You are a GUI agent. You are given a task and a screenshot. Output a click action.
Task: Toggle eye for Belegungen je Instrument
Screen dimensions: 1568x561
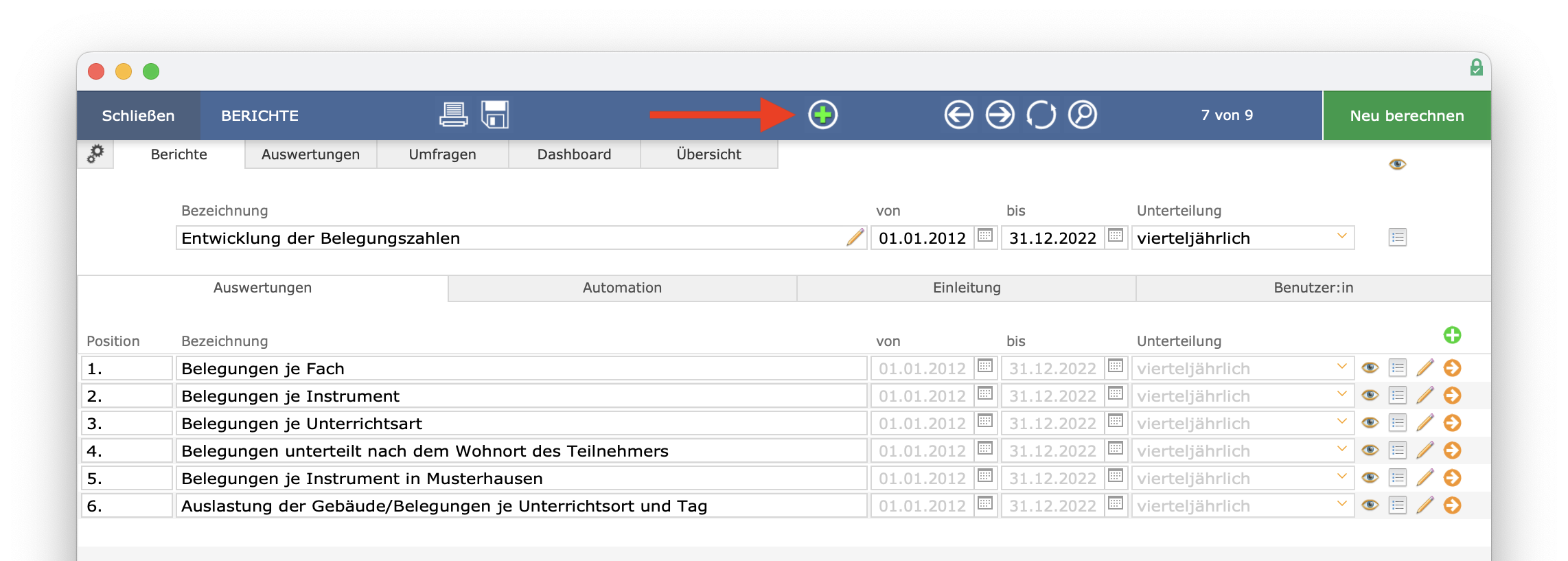[1370, 396]
